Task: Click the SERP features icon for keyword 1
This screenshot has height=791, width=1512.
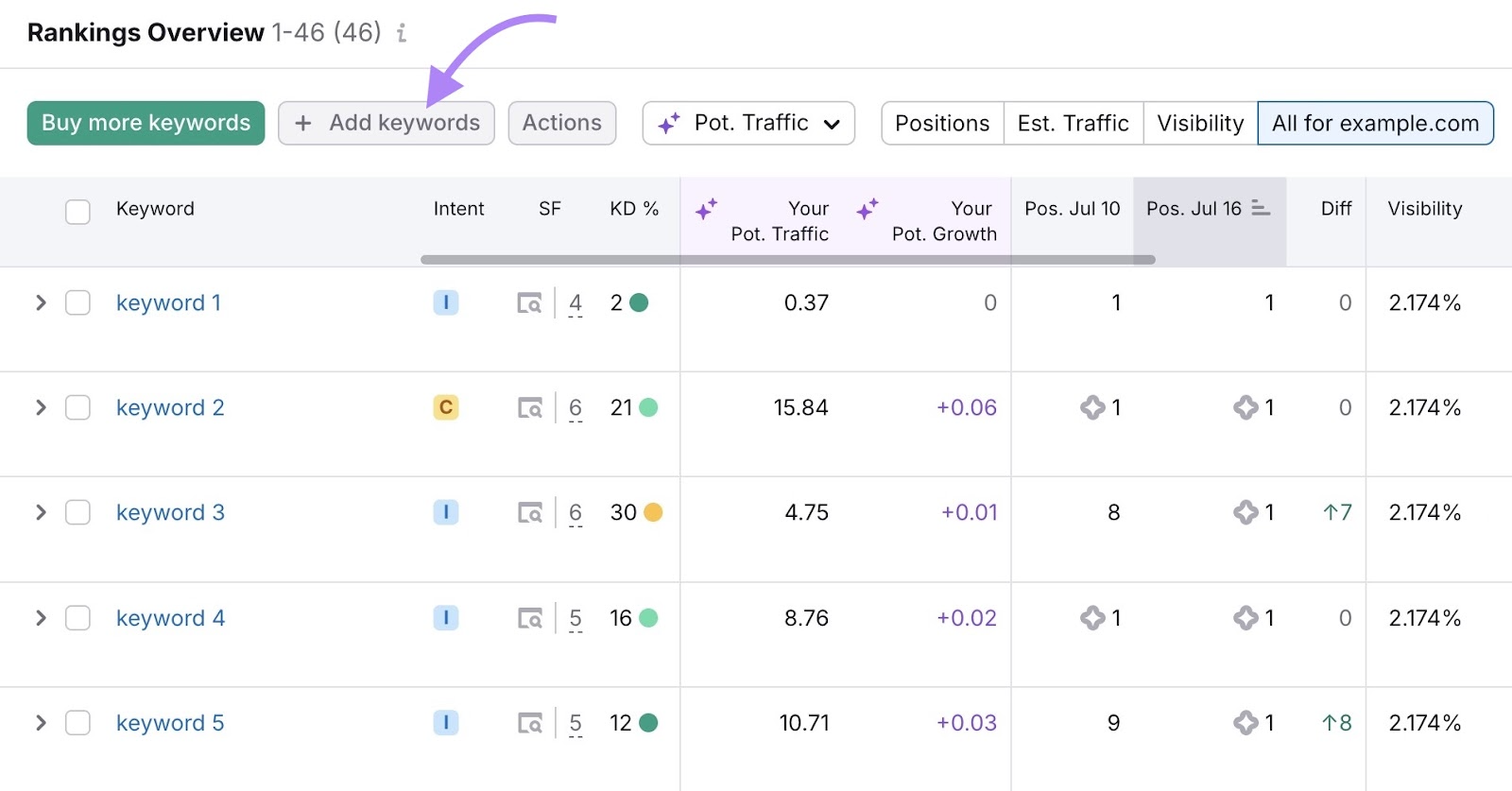Action: pyautogui.click(x=529, y=303)
